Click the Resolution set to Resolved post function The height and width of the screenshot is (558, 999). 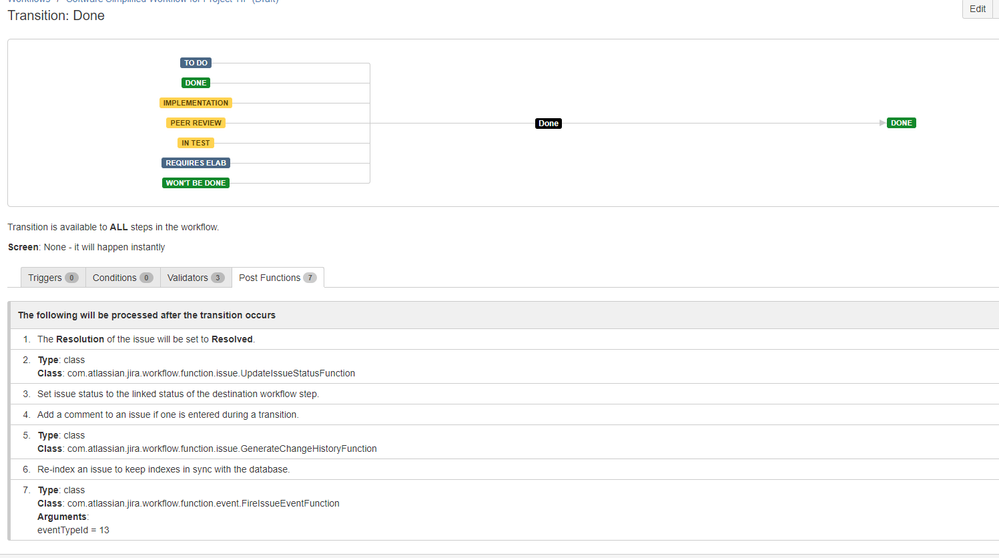[503, 339]
